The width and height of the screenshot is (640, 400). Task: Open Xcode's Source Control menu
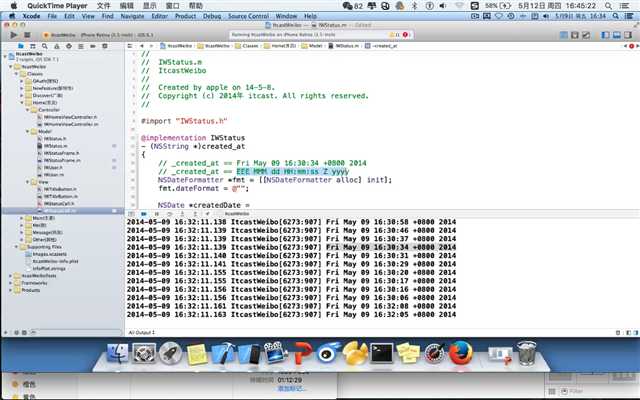[x=248, y=16]
